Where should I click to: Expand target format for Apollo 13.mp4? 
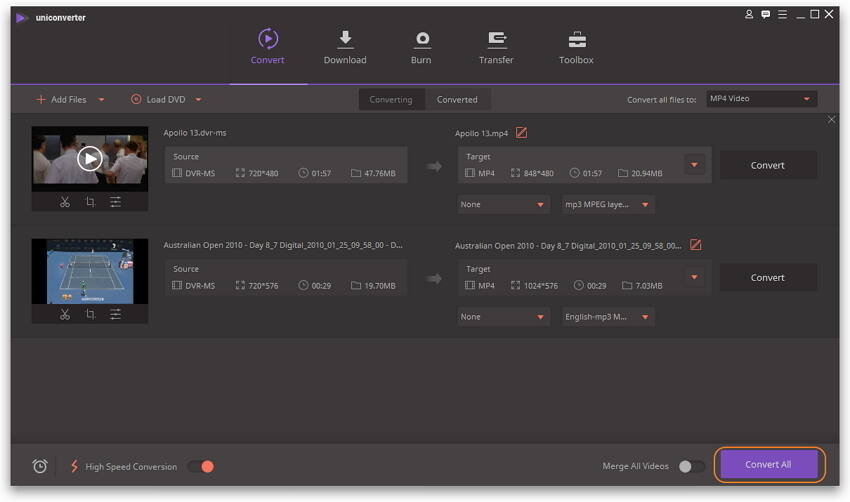[694, 165]
